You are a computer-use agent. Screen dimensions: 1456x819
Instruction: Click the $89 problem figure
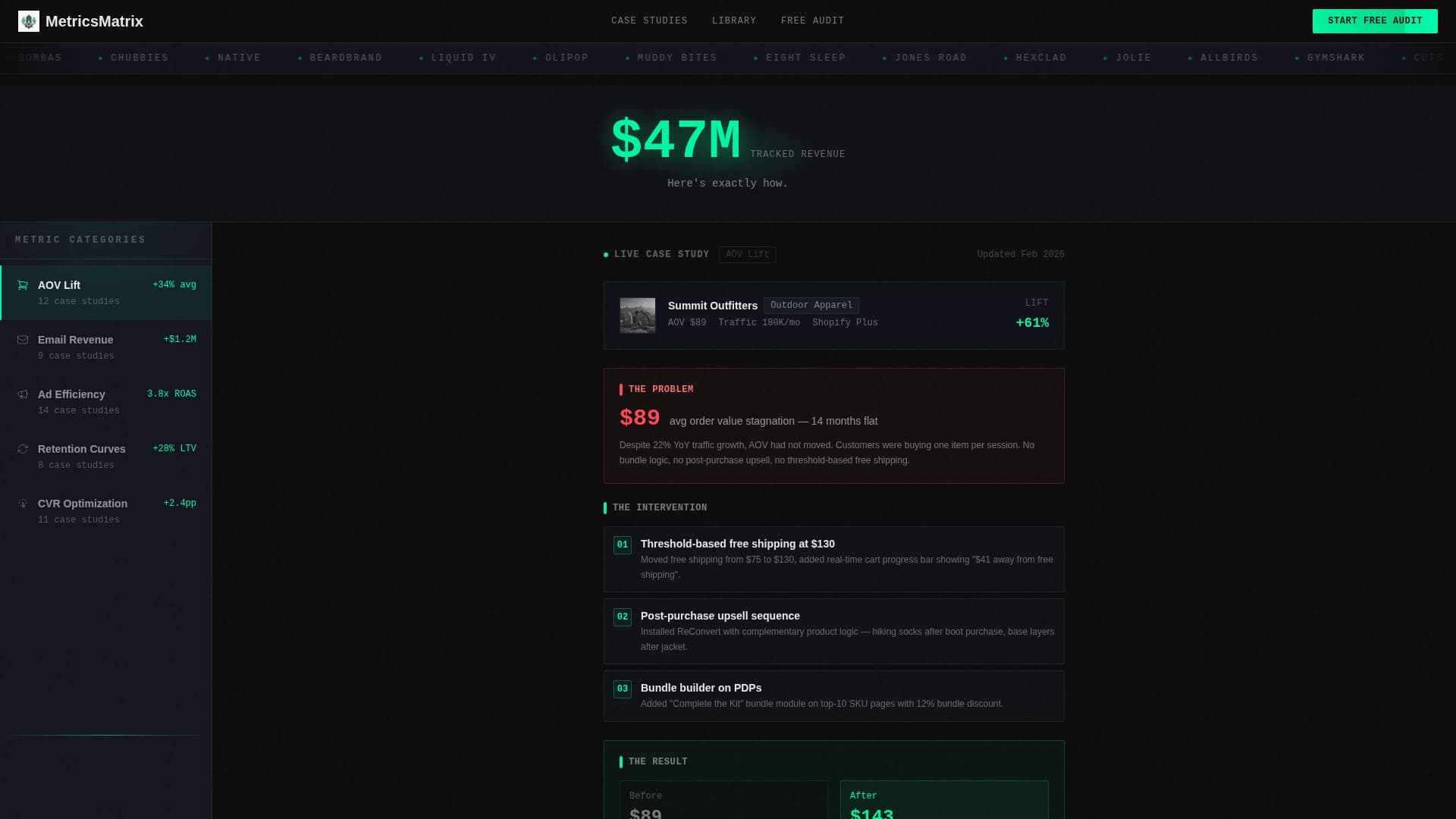coord(640,418)
